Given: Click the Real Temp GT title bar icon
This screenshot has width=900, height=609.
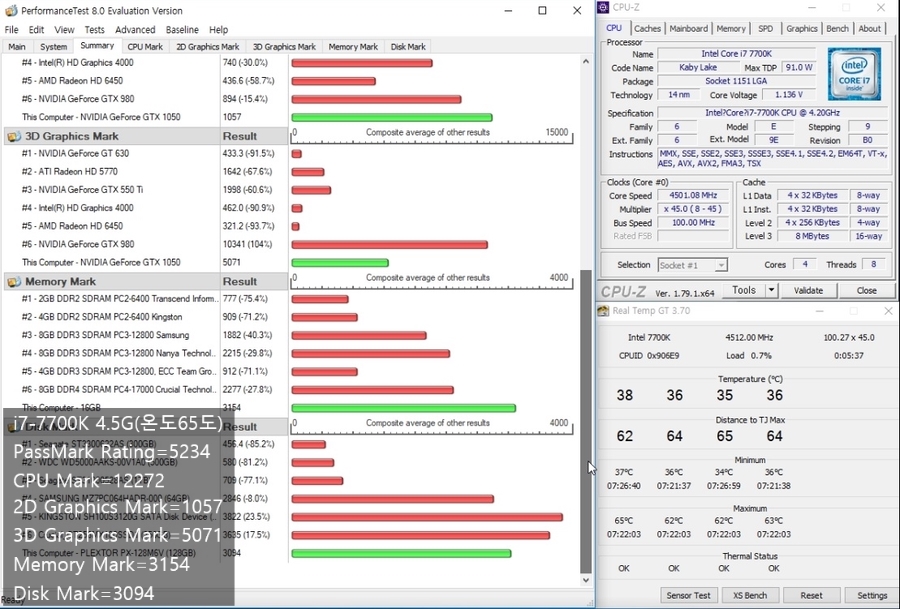Looking at the screenshot, I should (x=603, y=311).
